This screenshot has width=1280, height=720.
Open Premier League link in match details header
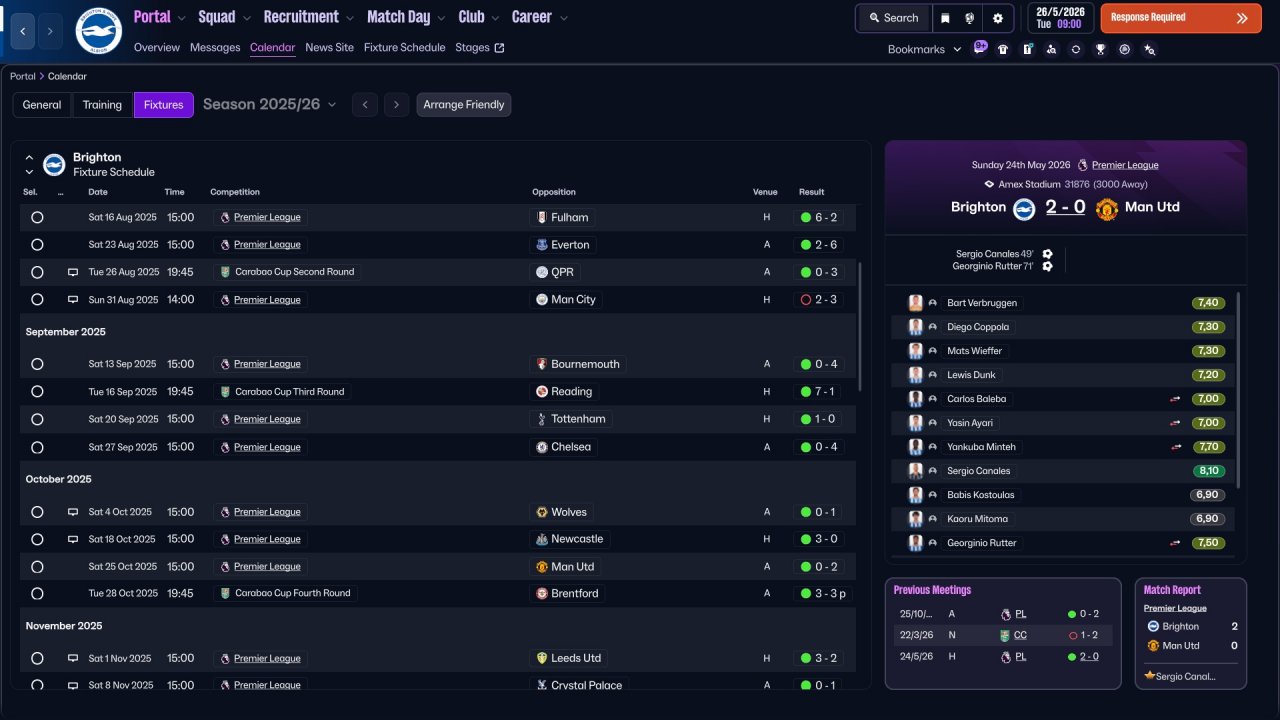pos(1125,165)
